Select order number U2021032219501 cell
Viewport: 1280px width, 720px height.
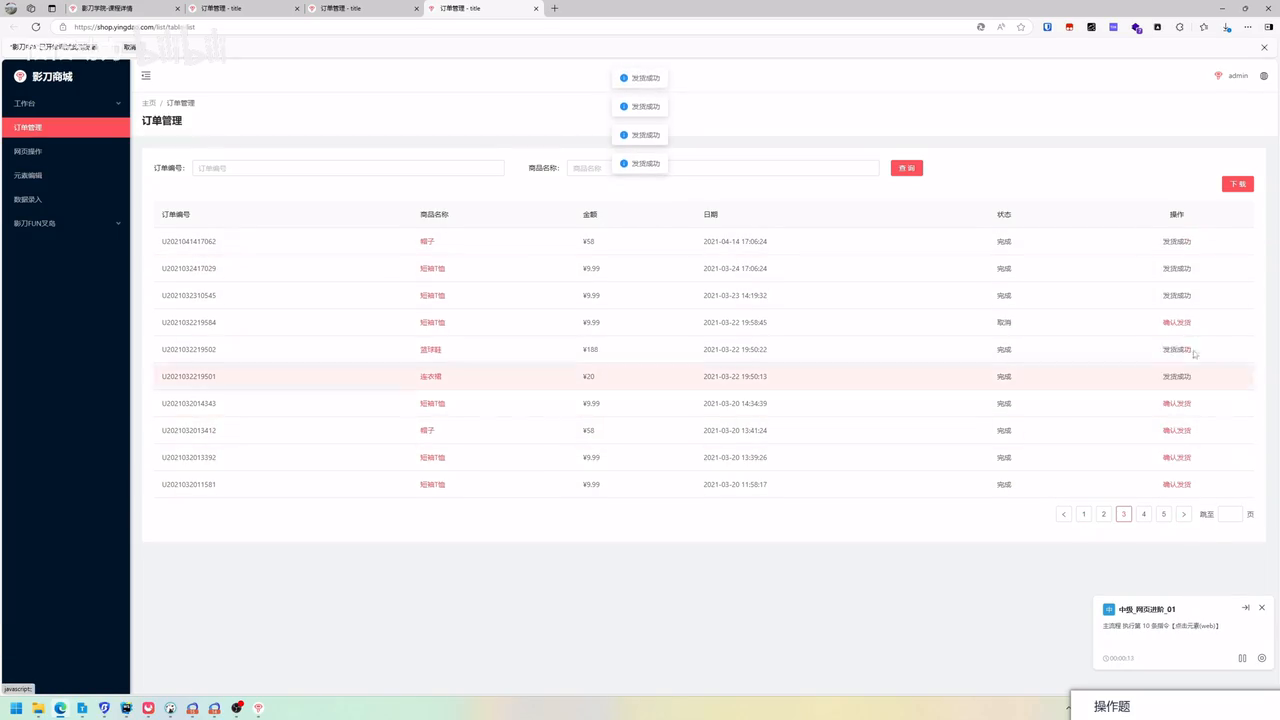click(x=189, y=376)
